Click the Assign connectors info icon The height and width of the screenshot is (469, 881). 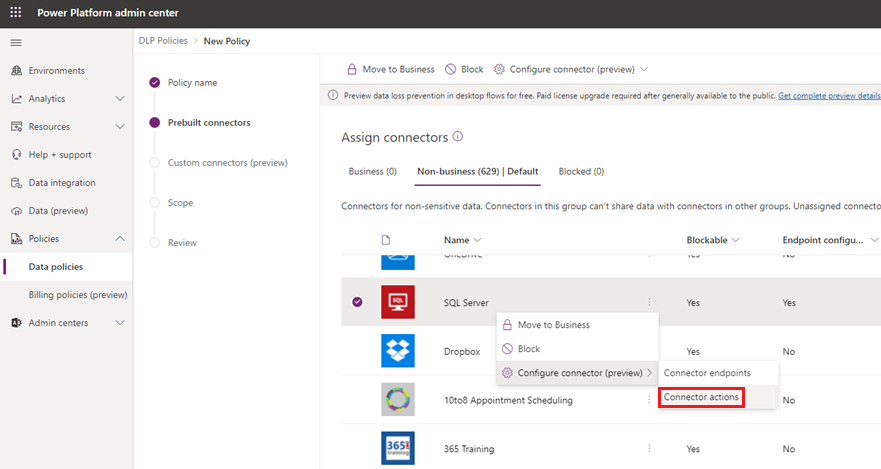pyautogui.click(x=458, y=137)
